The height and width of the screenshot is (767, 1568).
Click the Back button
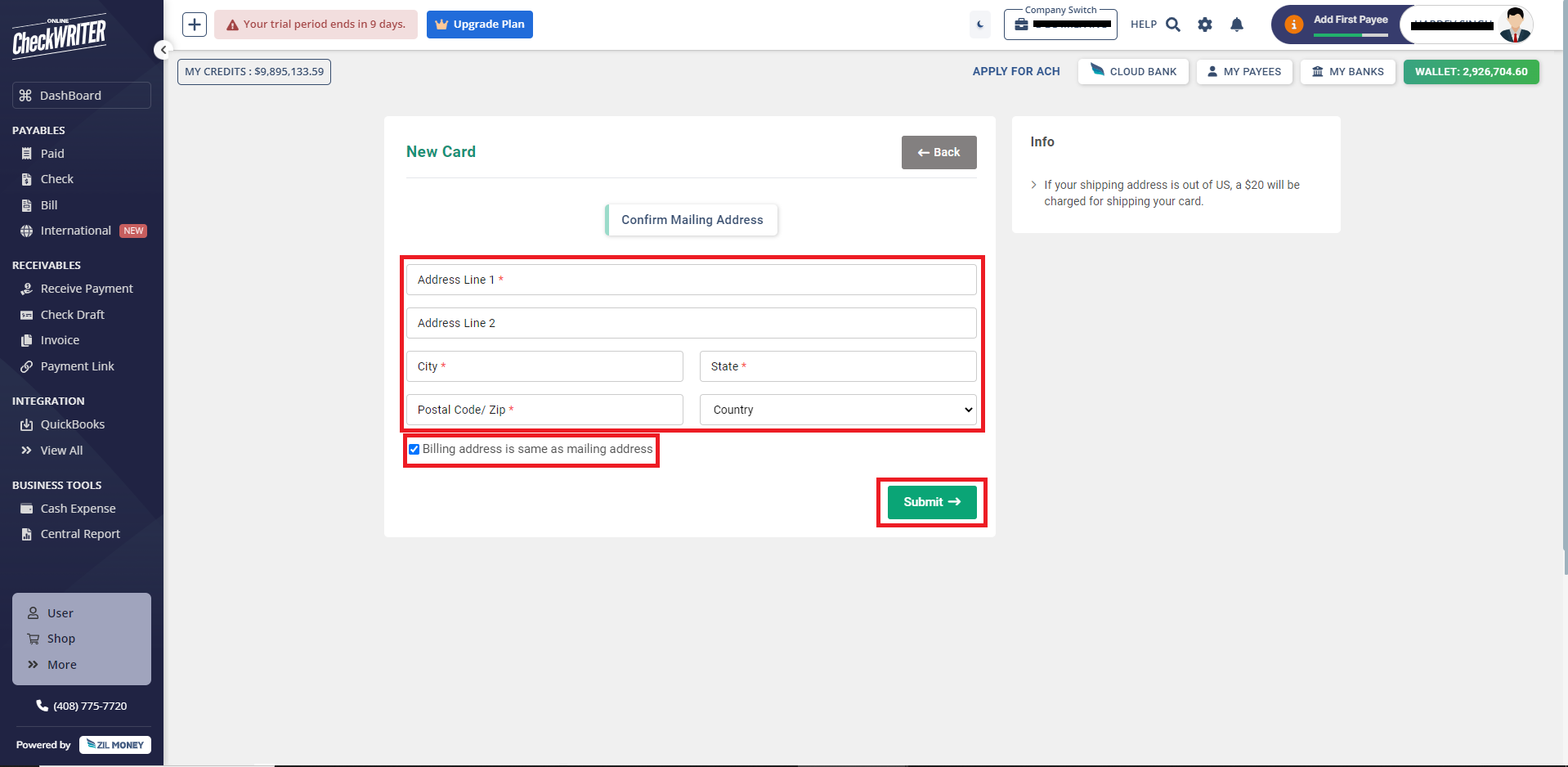(939, 152)
